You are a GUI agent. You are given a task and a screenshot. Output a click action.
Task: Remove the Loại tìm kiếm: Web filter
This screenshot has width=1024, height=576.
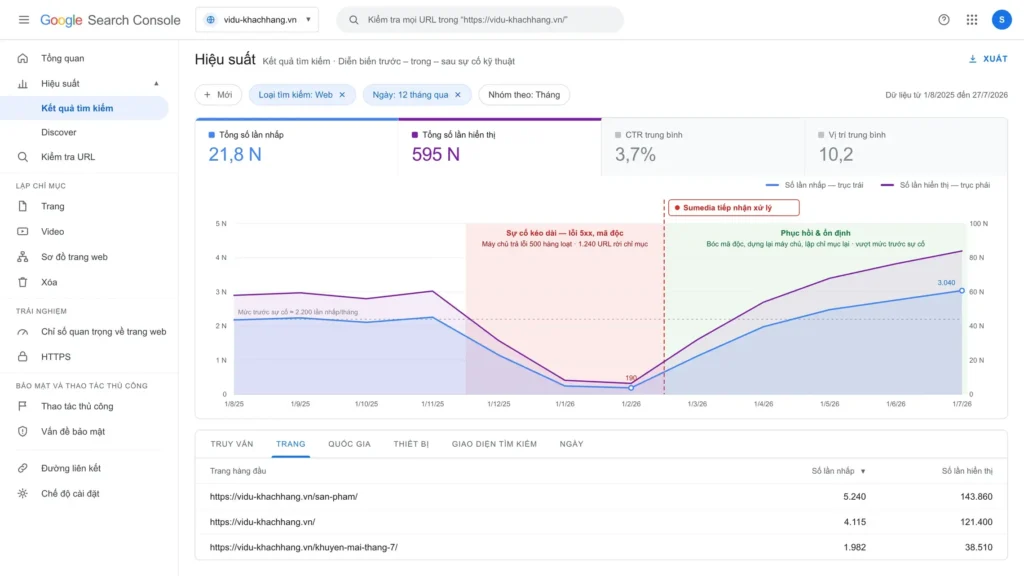(342, 95)
